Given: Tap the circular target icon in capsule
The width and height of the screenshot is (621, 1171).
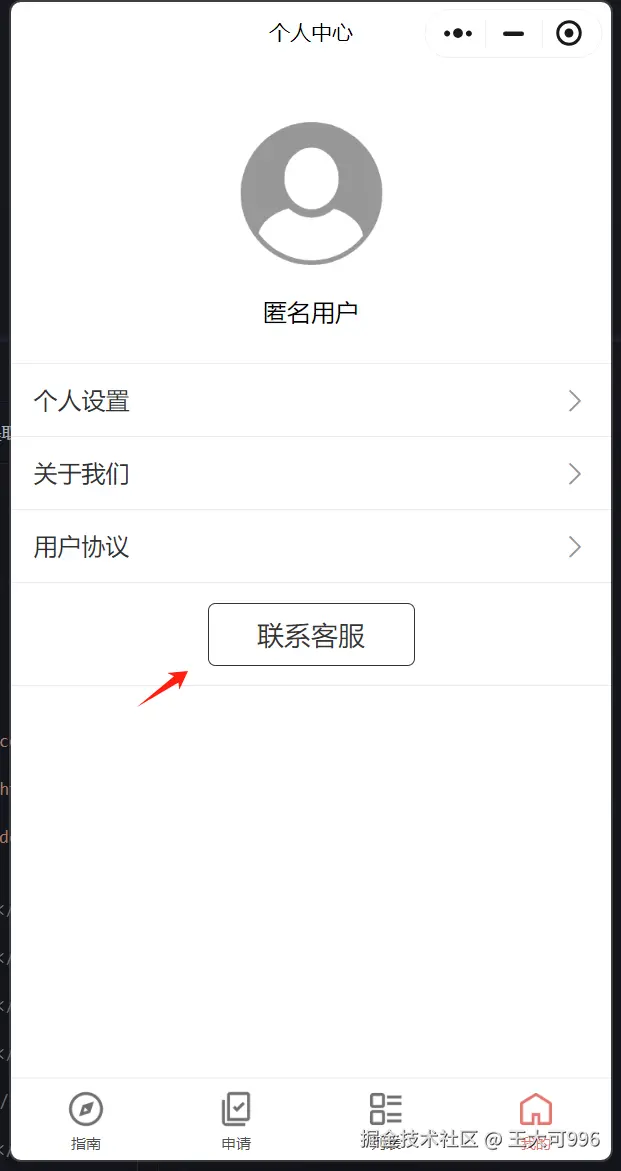Looking at the screenshot, I should coord(569,34).
